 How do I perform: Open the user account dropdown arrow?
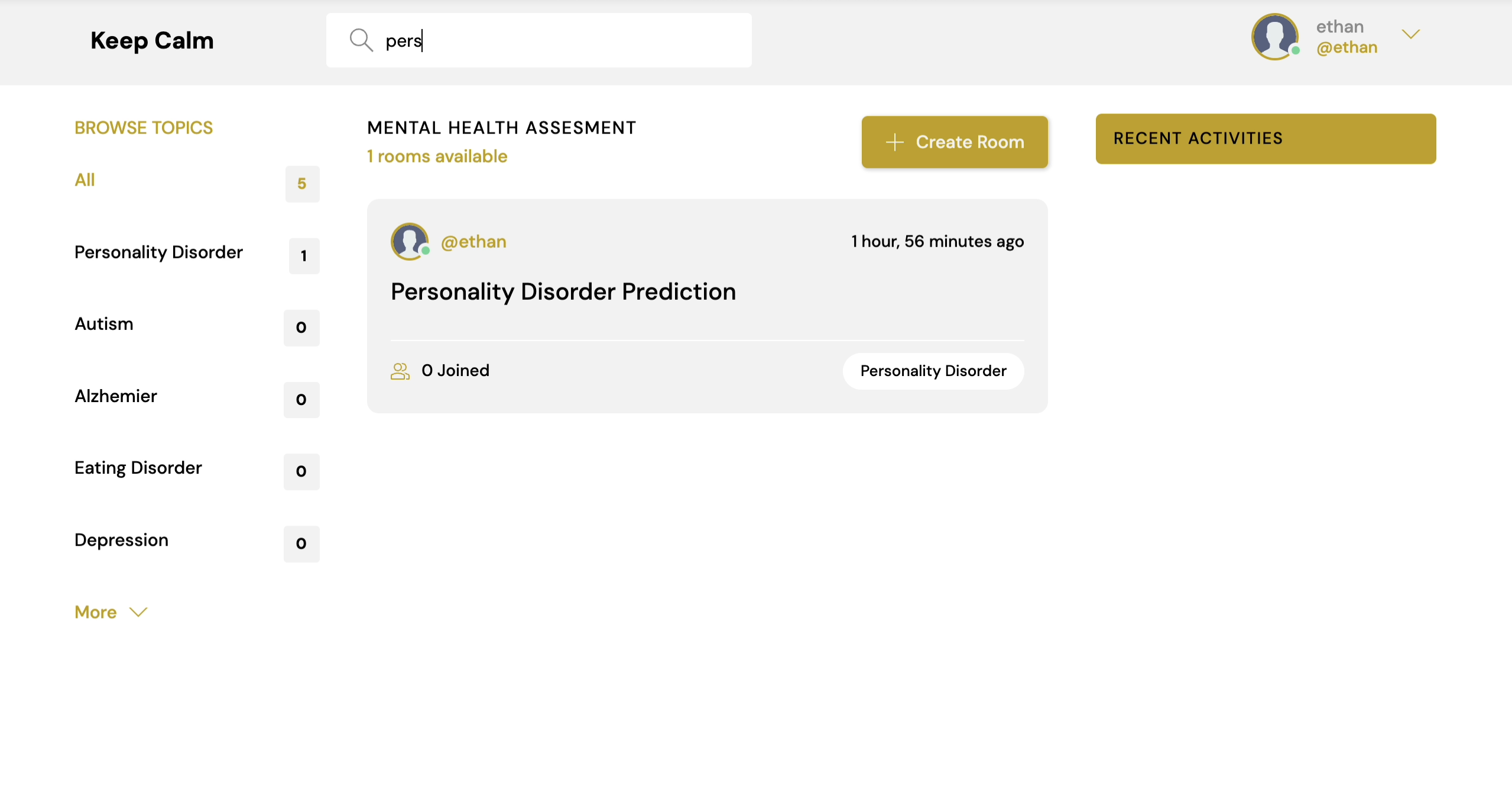pos(1410,34)
